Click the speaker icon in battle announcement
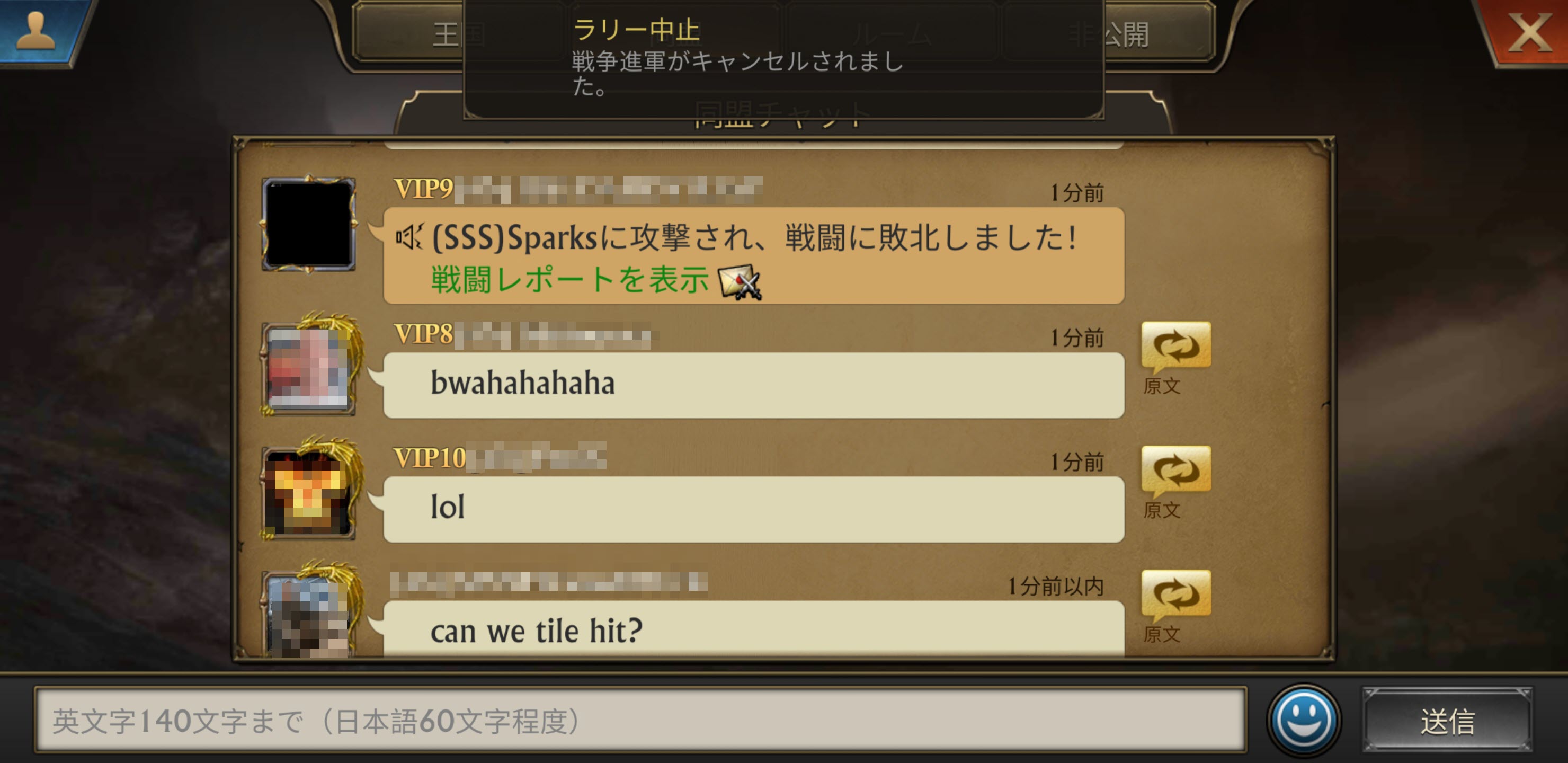1568x763 pixels. pos(409,237)
